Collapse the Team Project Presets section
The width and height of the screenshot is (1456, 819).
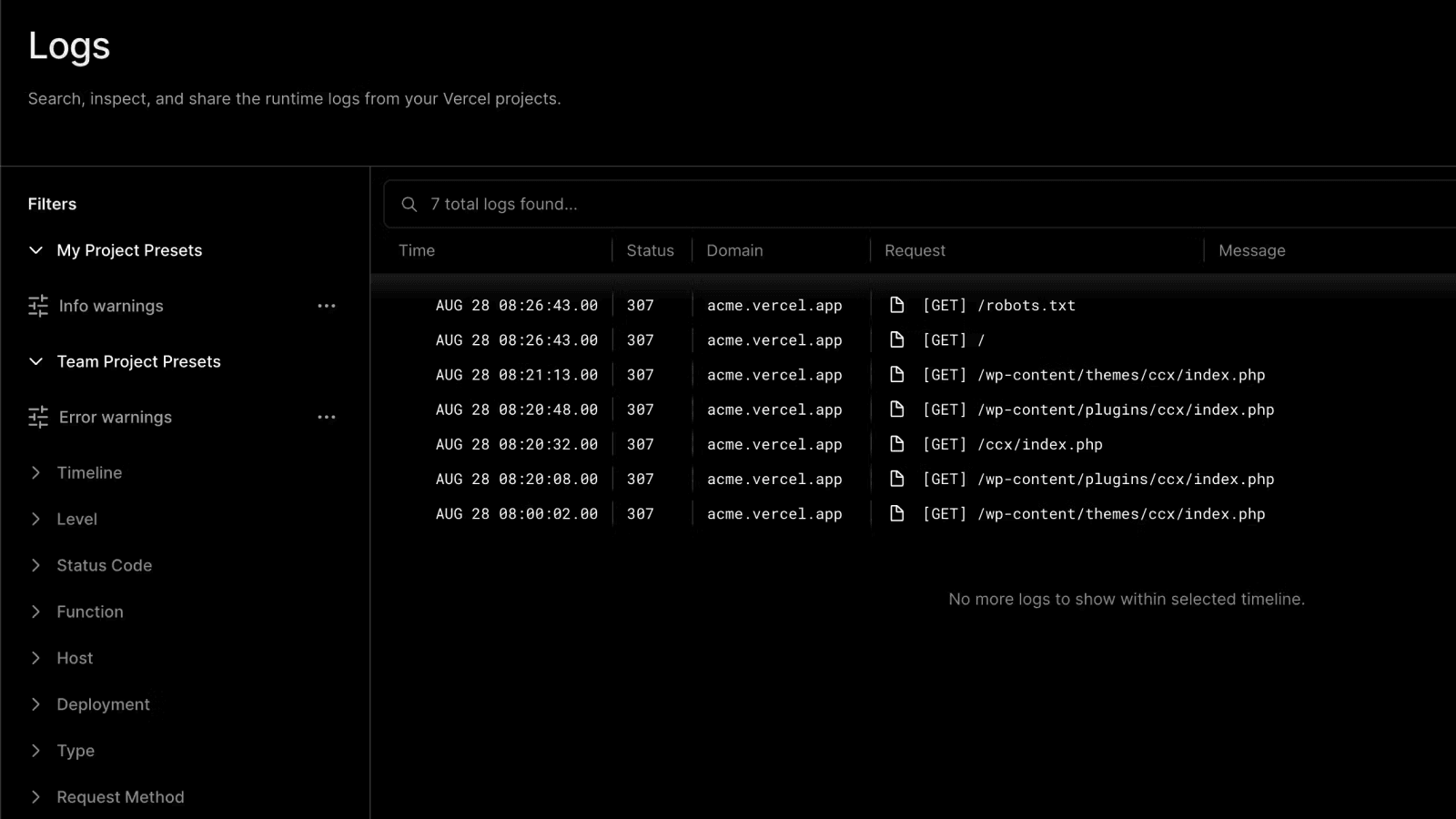click(36, 361)
